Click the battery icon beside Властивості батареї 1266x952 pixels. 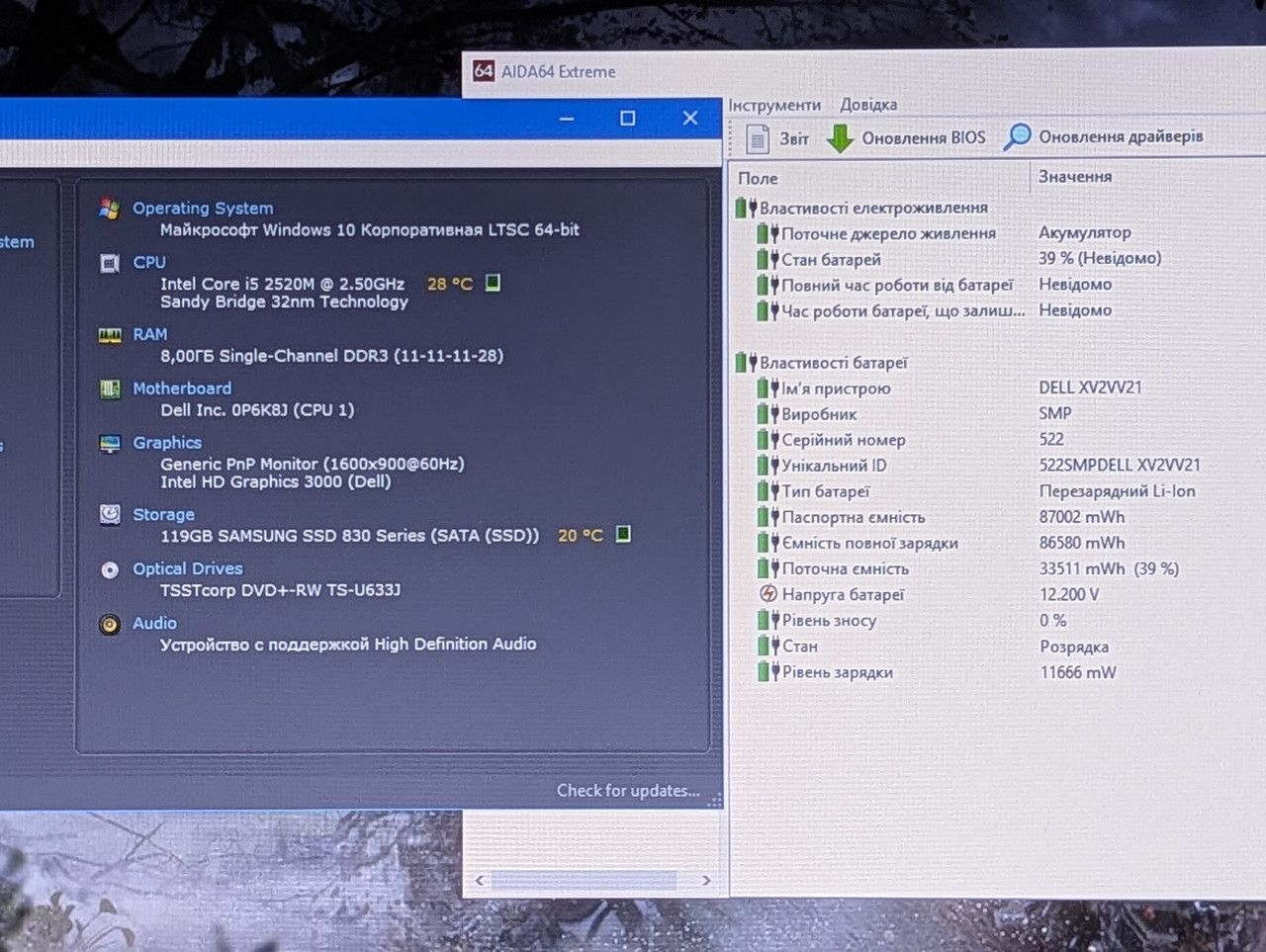click(x=746, y=363)
